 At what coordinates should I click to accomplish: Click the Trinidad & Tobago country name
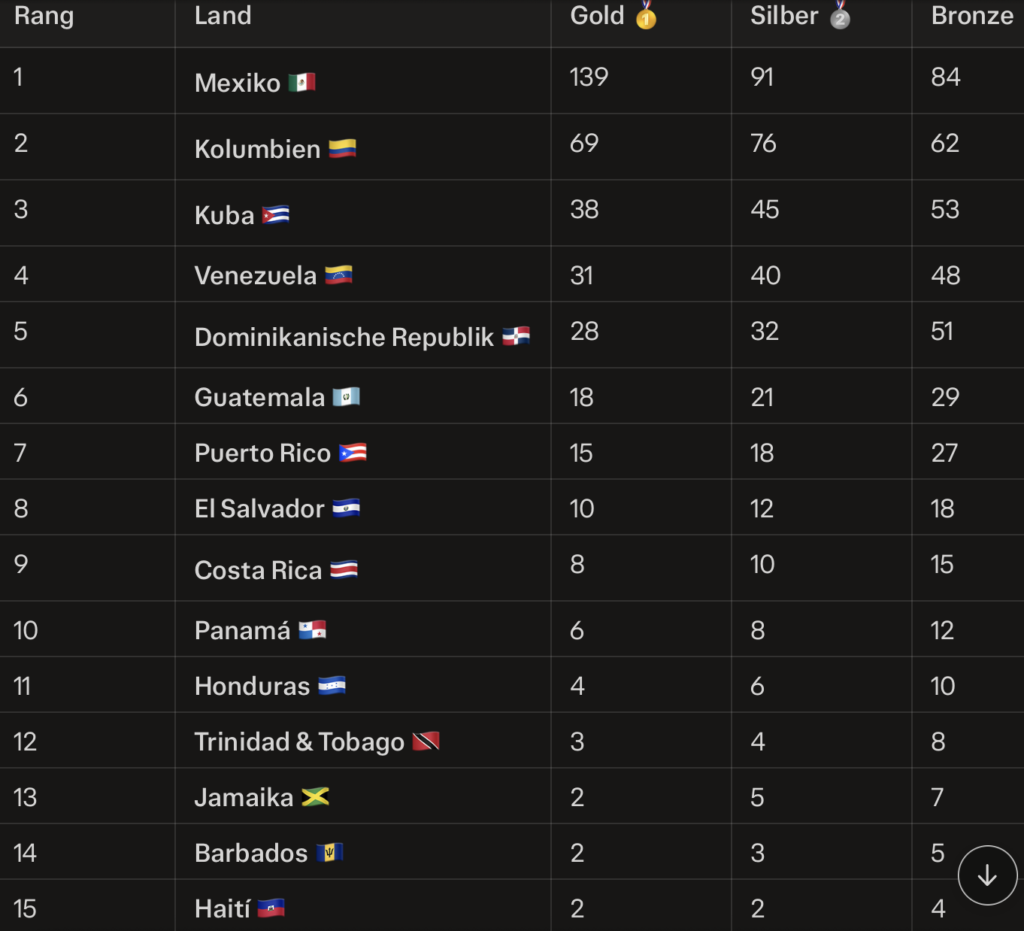point(299,742)
